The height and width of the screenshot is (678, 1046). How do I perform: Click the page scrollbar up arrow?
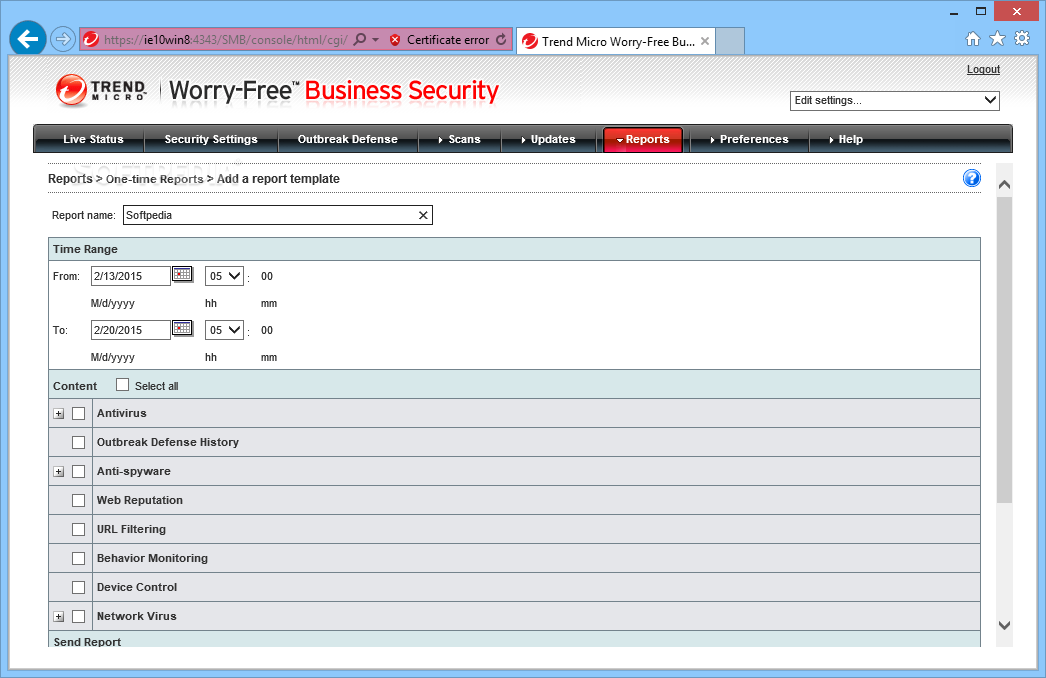click(1005, 185)
